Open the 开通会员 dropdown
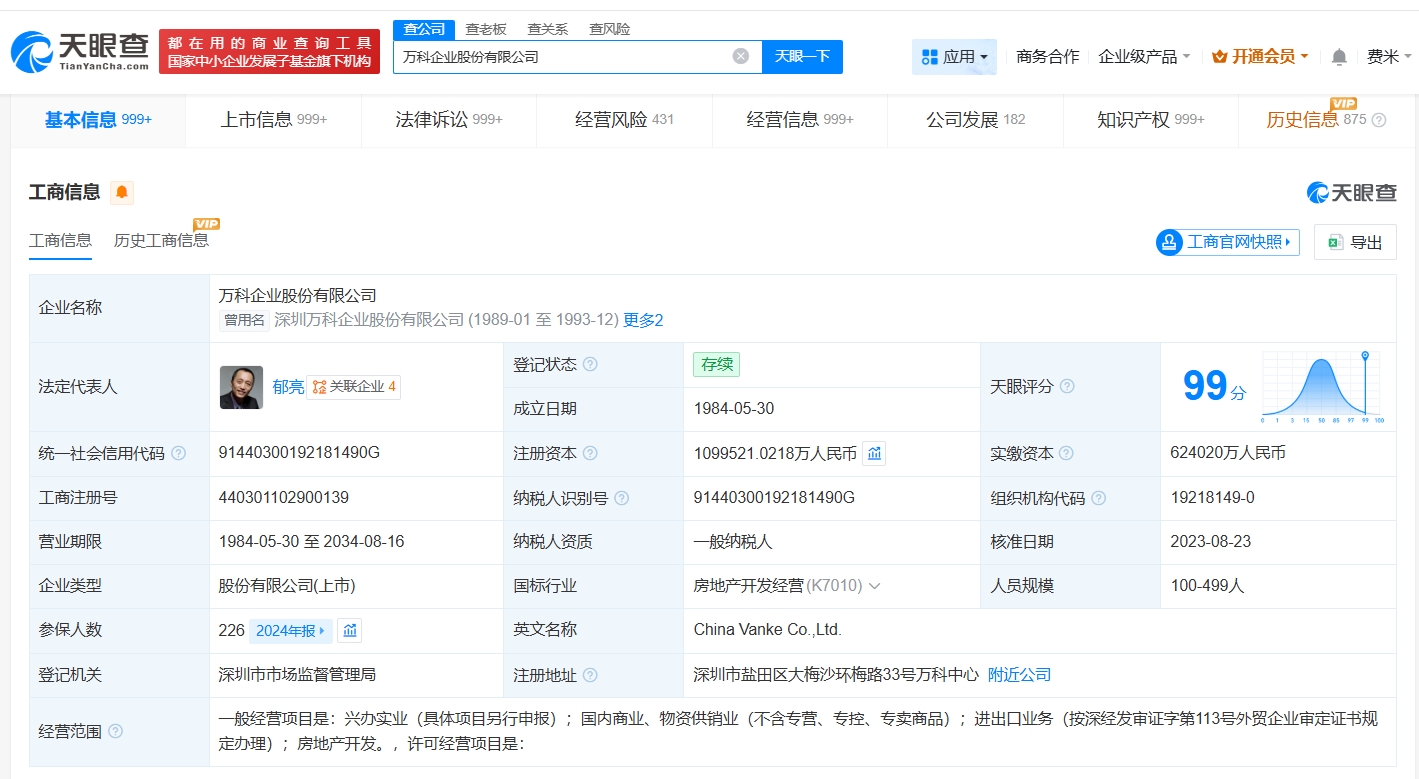 click(x=1260, y=57)
